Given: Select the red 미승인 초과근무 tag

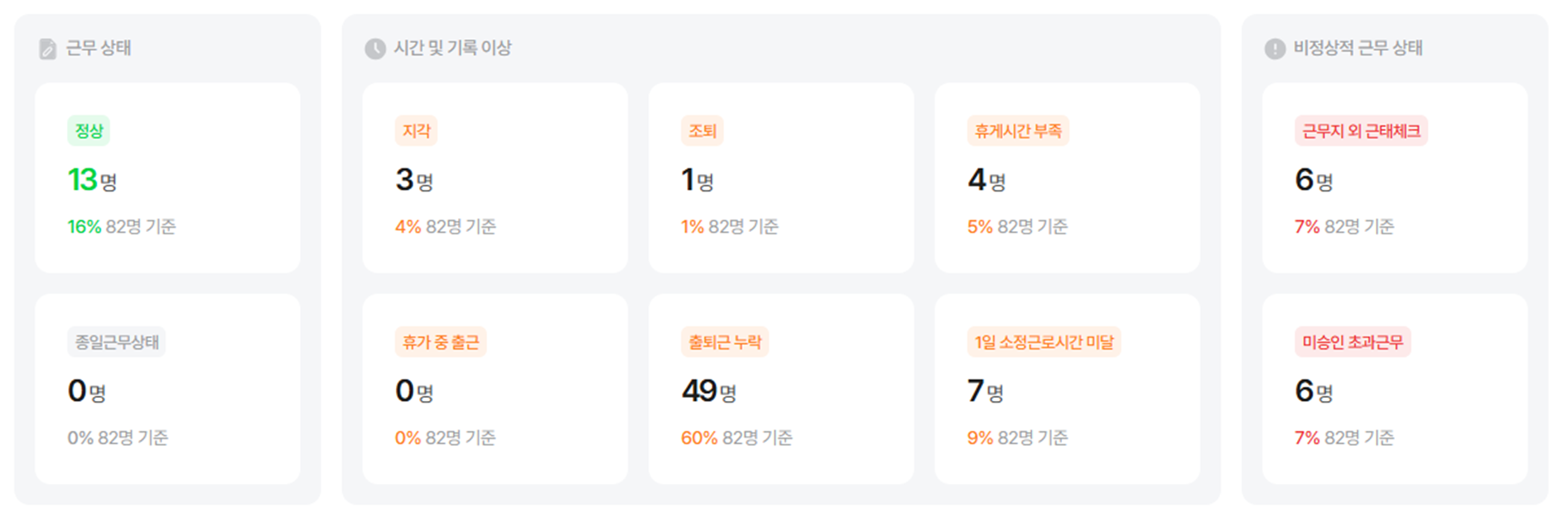Looking at the screenshot, I should [x=1353, y=342].
